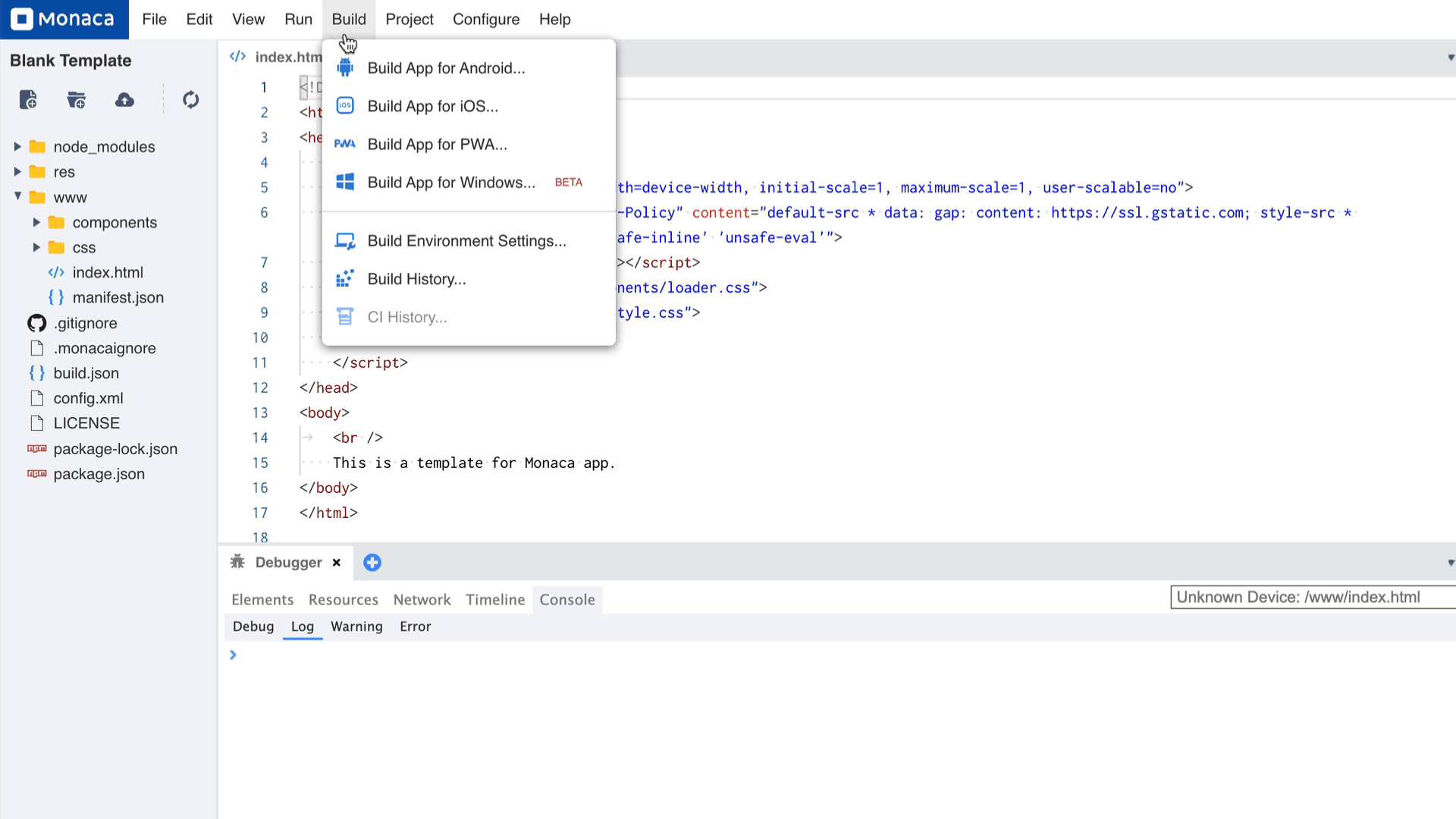Open the File menu

pyautogui.click(x=154, y=19)
